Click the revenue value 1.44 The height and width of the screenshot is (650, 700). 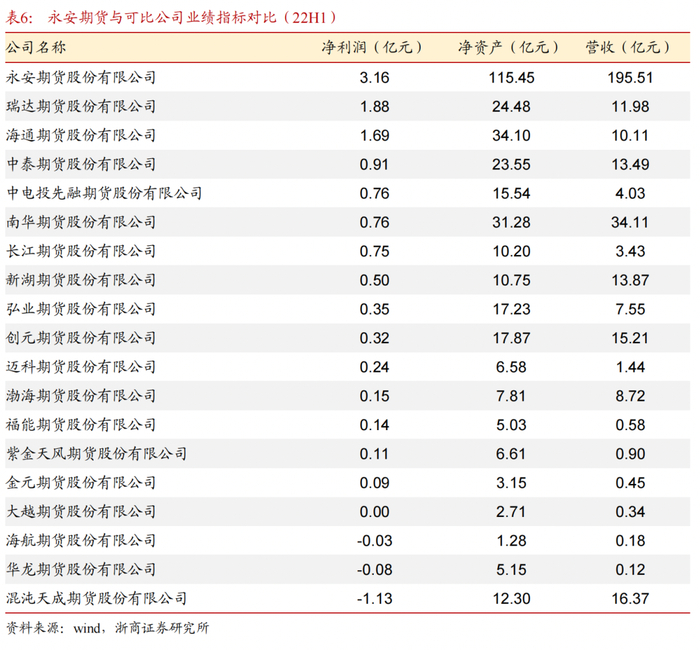coord(630,367)
